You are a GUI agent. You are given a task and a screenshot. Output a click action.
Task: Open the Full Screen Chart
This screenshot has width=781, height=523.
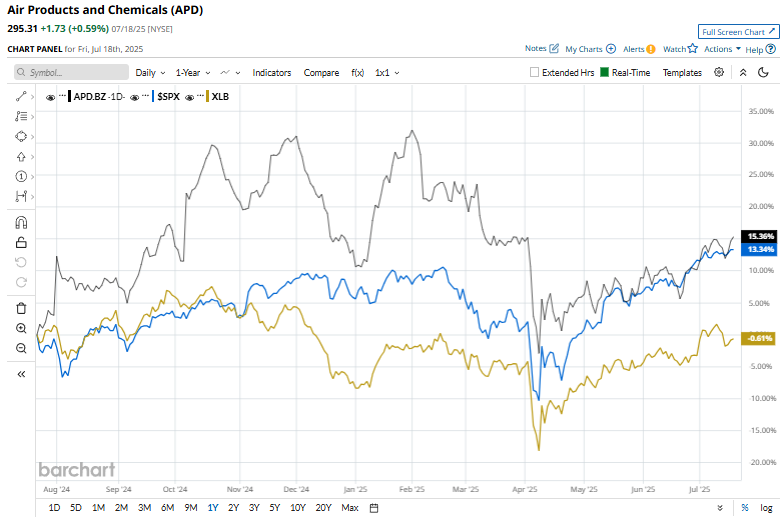[x=739, y=31]
